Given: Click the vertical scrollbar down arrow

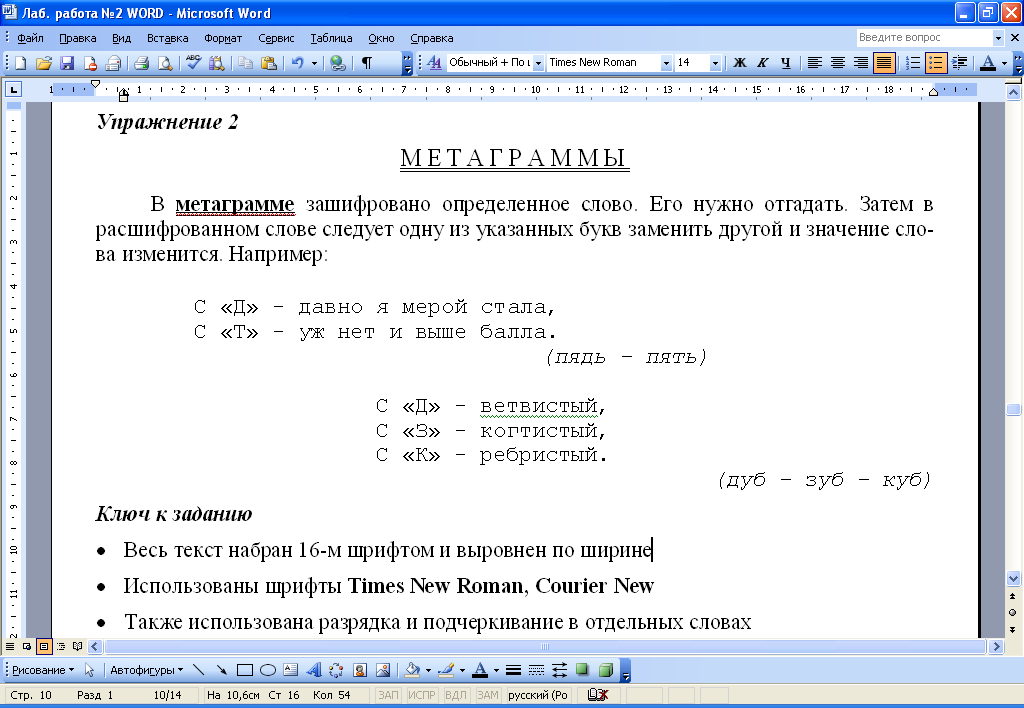Looking at the screenshot, I should pyautogui.click(x=1014, y=578).
